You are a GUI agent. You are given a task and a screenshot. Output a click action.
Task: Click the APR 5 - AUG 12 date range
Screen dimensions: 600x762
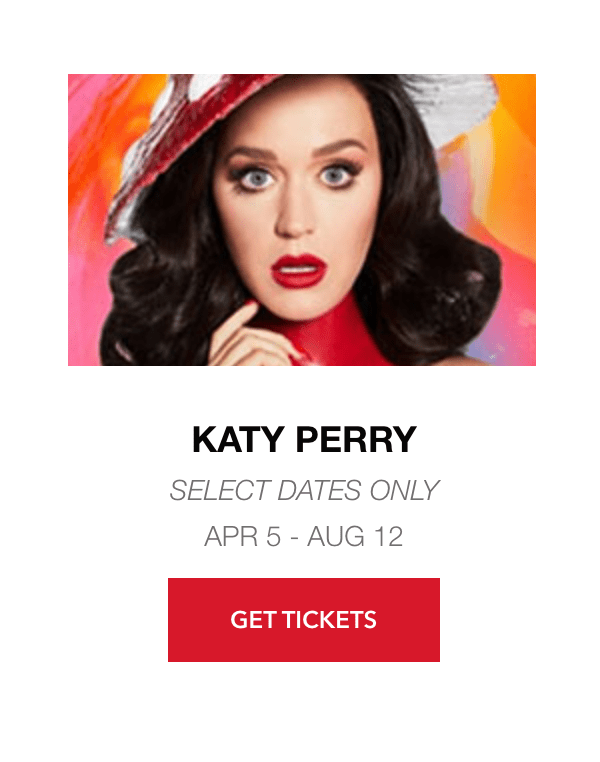304,537
